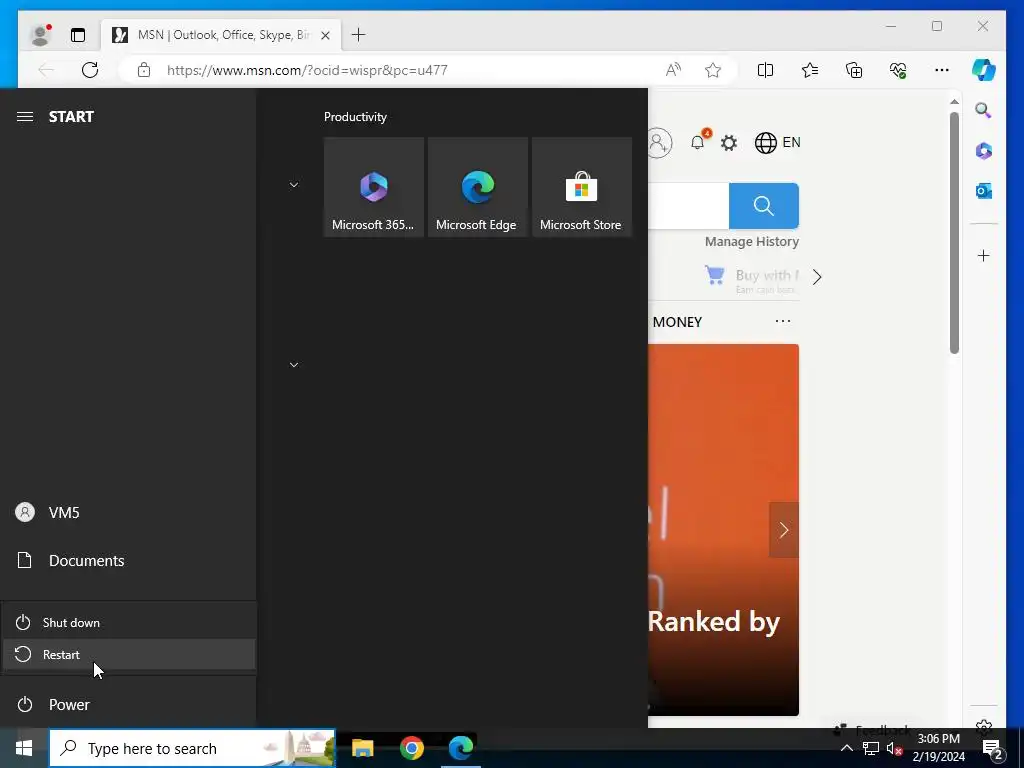Activate Read aloud icon in address bar
The height and width of the screenshot is (768, 1024).
coord(673,70)
